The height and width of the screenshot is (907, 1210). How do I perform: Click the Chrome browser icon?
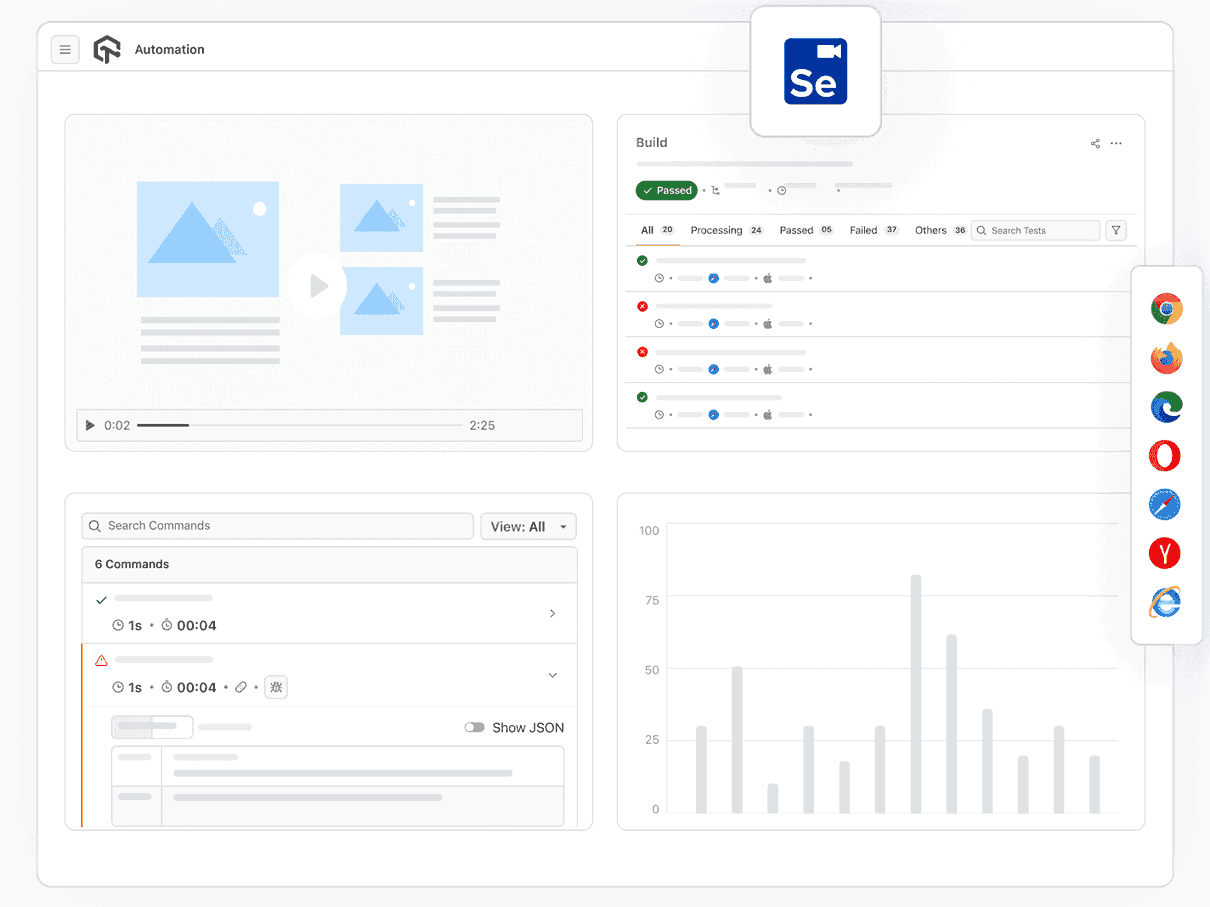coord(1166,309)
